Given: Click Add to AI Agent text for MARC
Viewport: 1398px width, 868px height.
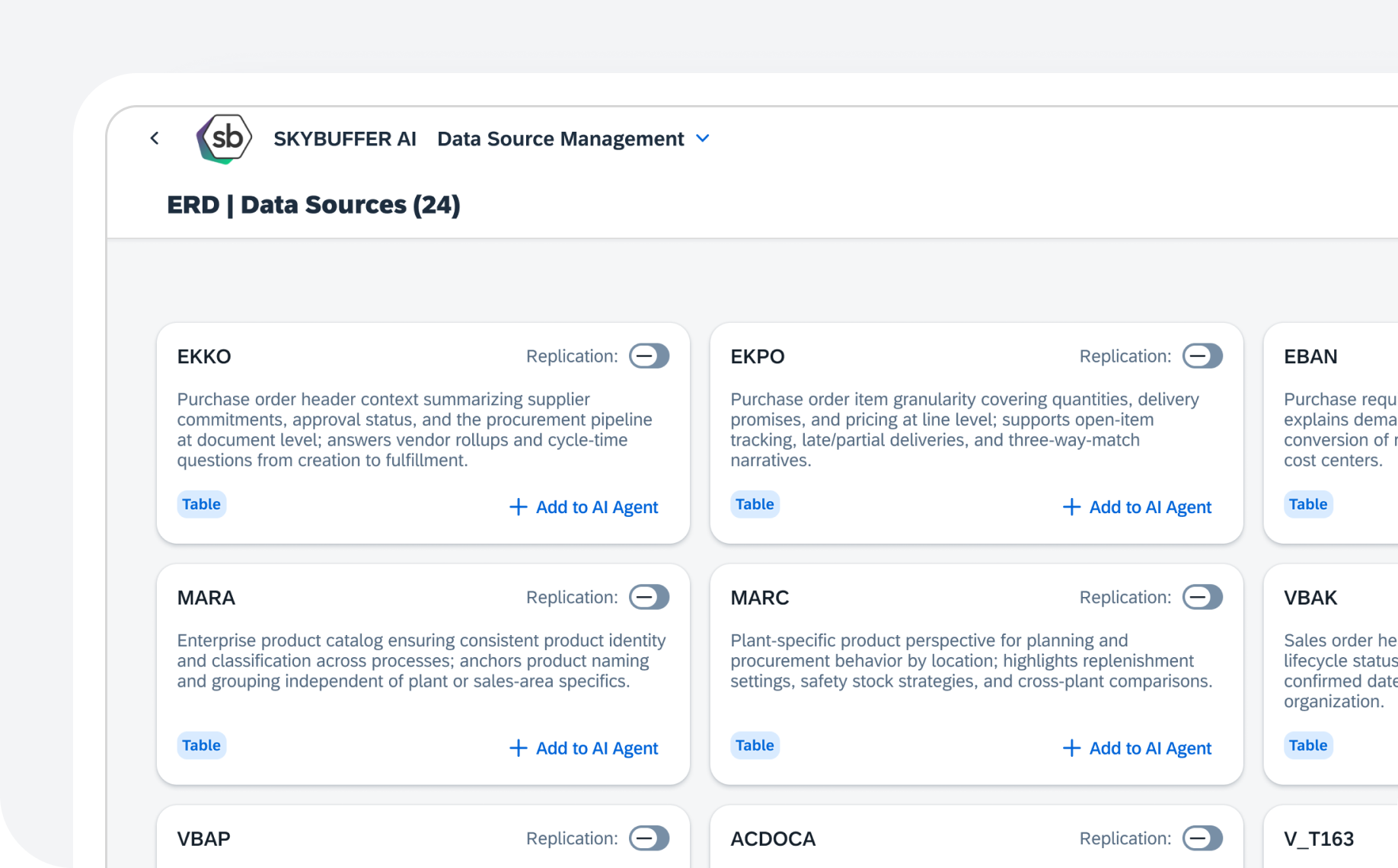Looking at the screenshot, I should (x=1150, y=748).
